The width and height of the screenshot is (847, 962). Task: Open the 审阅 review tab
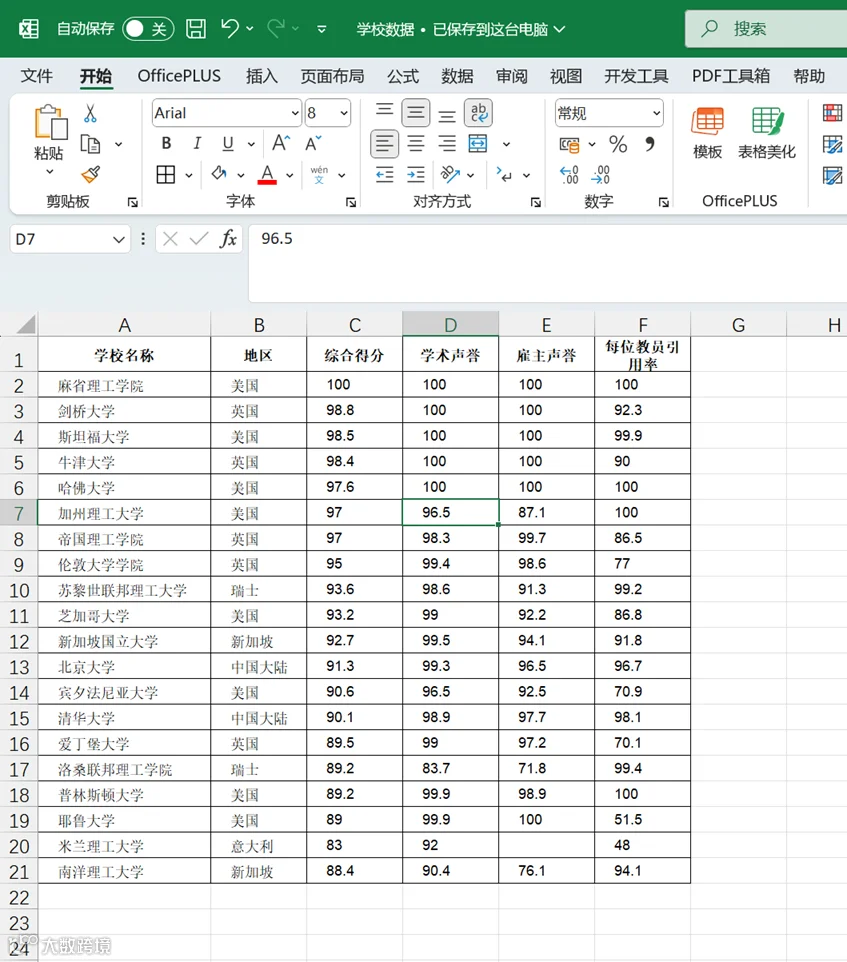[512, 76]
